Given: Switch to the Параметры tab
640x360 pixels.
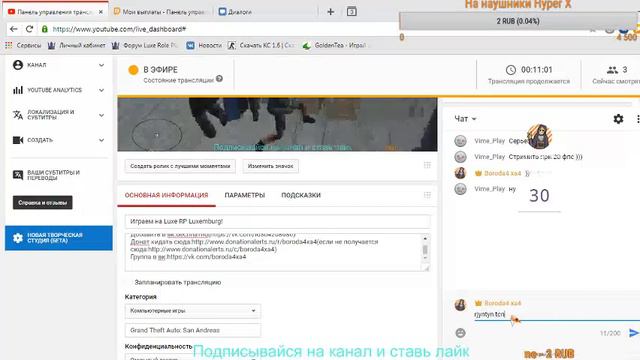Looking at the screenshot, I should click(x=244, y=195).
